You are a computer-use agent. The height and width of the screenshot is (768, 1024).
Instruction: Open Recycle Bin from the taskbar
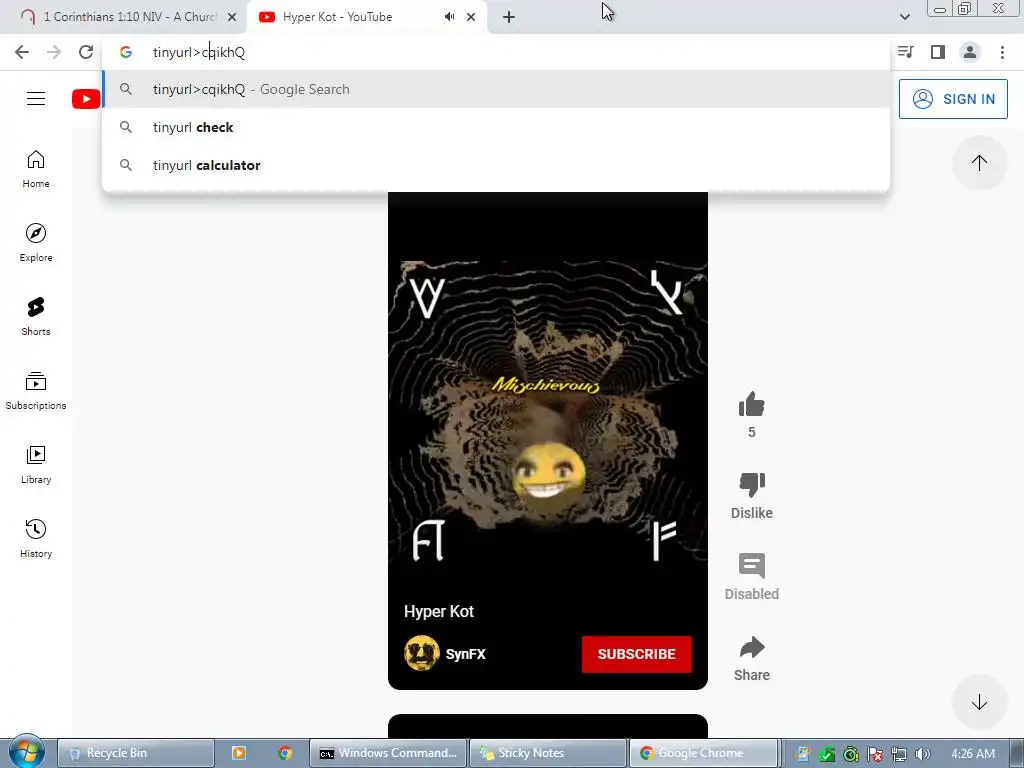[x=135, y=753]
